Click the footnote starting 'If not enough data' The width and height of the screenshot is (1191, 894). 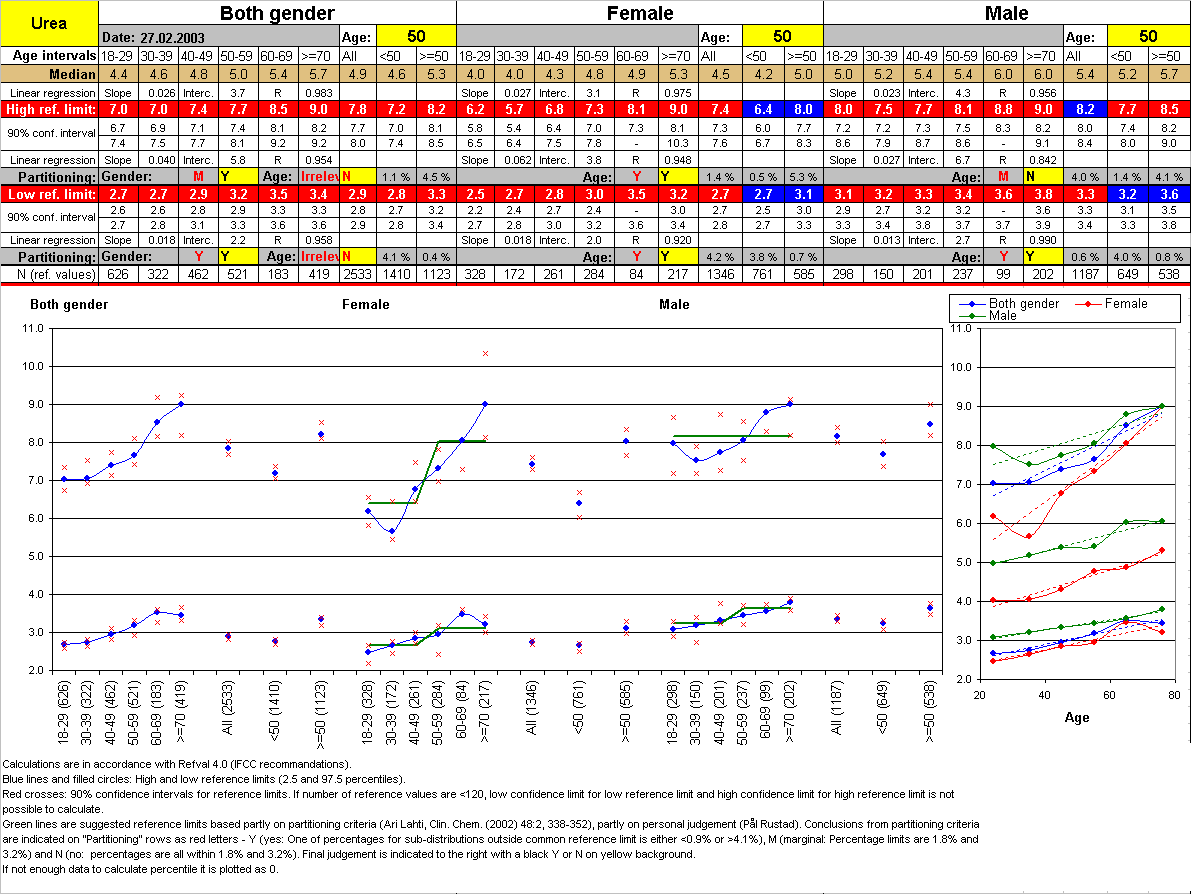[x=141, y=869]
